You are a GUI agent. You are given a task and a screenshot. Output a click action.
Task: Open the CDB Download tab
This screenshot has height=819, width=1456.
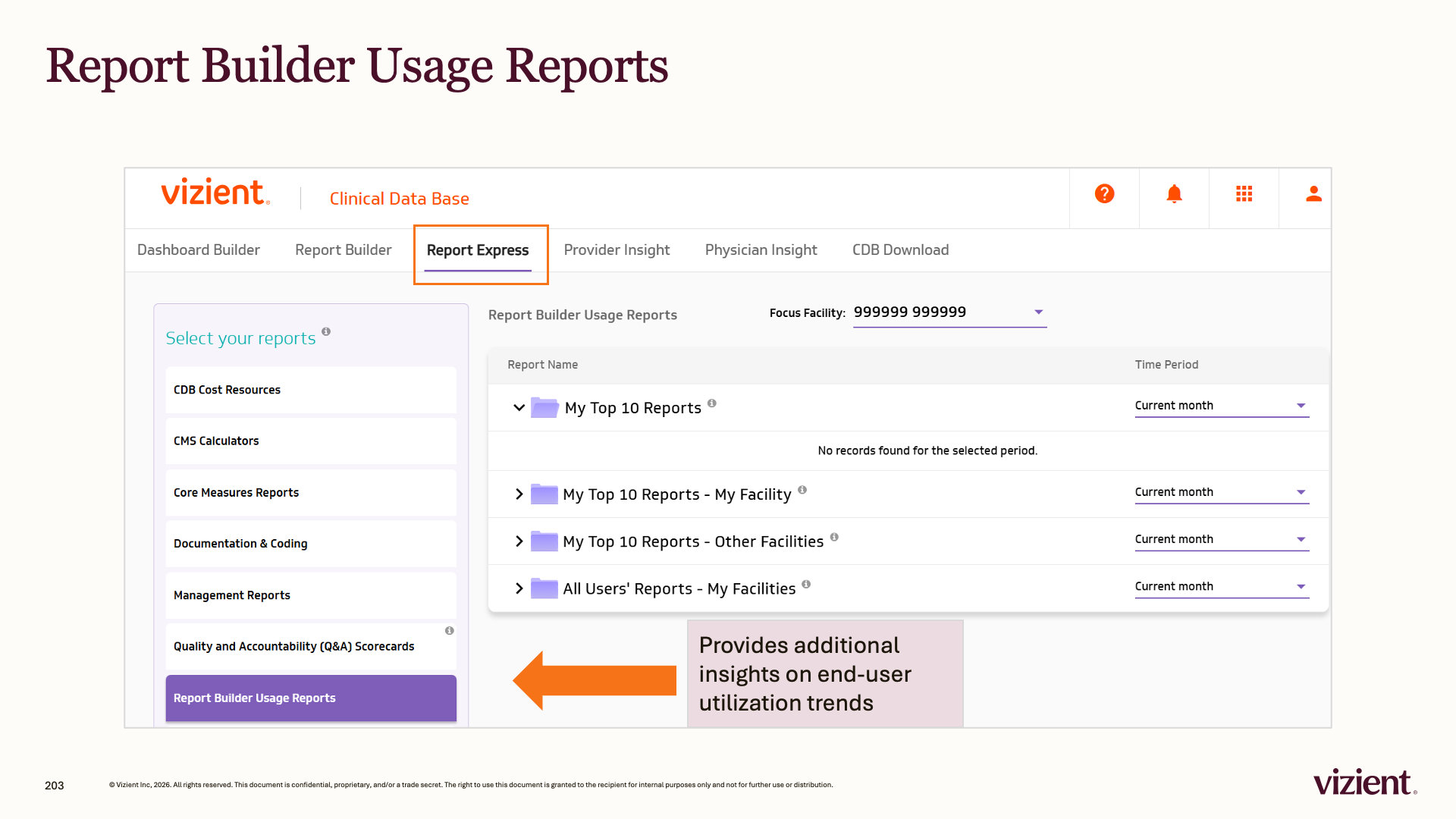(x=900, y=249)
